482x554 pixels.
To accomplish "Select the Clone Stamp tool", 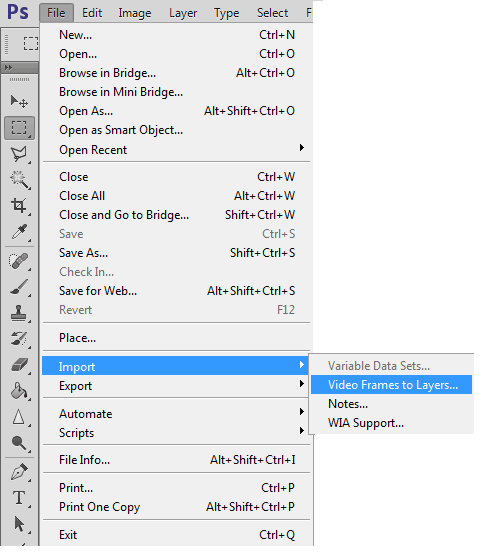I will click(19, 313).
